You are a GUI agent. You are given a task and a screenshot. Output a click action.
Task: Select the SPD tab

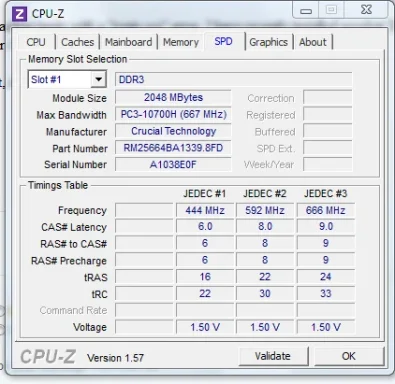tap(223, 41)
